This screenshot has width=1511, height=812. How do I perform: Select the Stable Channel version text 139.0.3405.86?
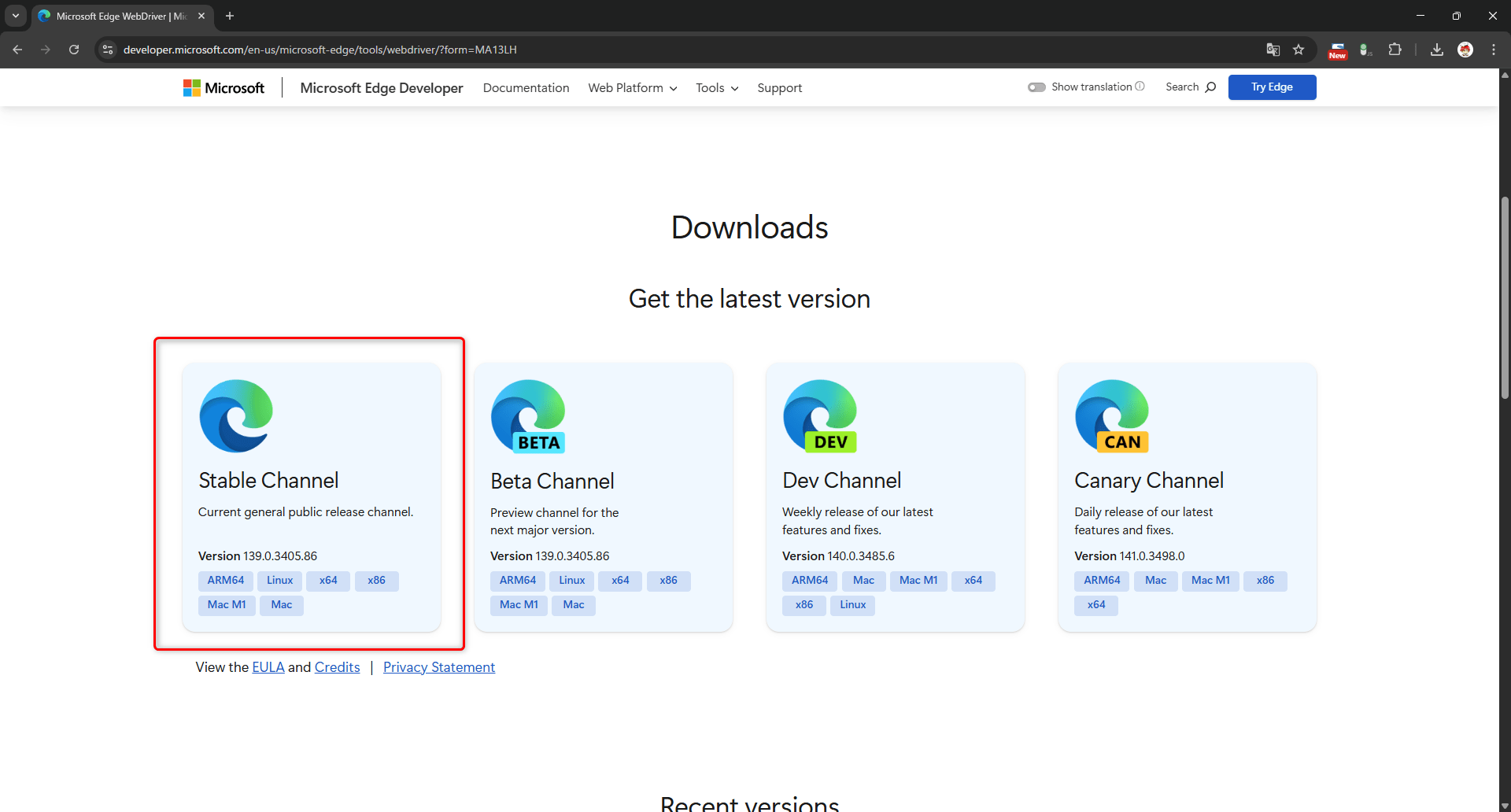click(280, 556)
